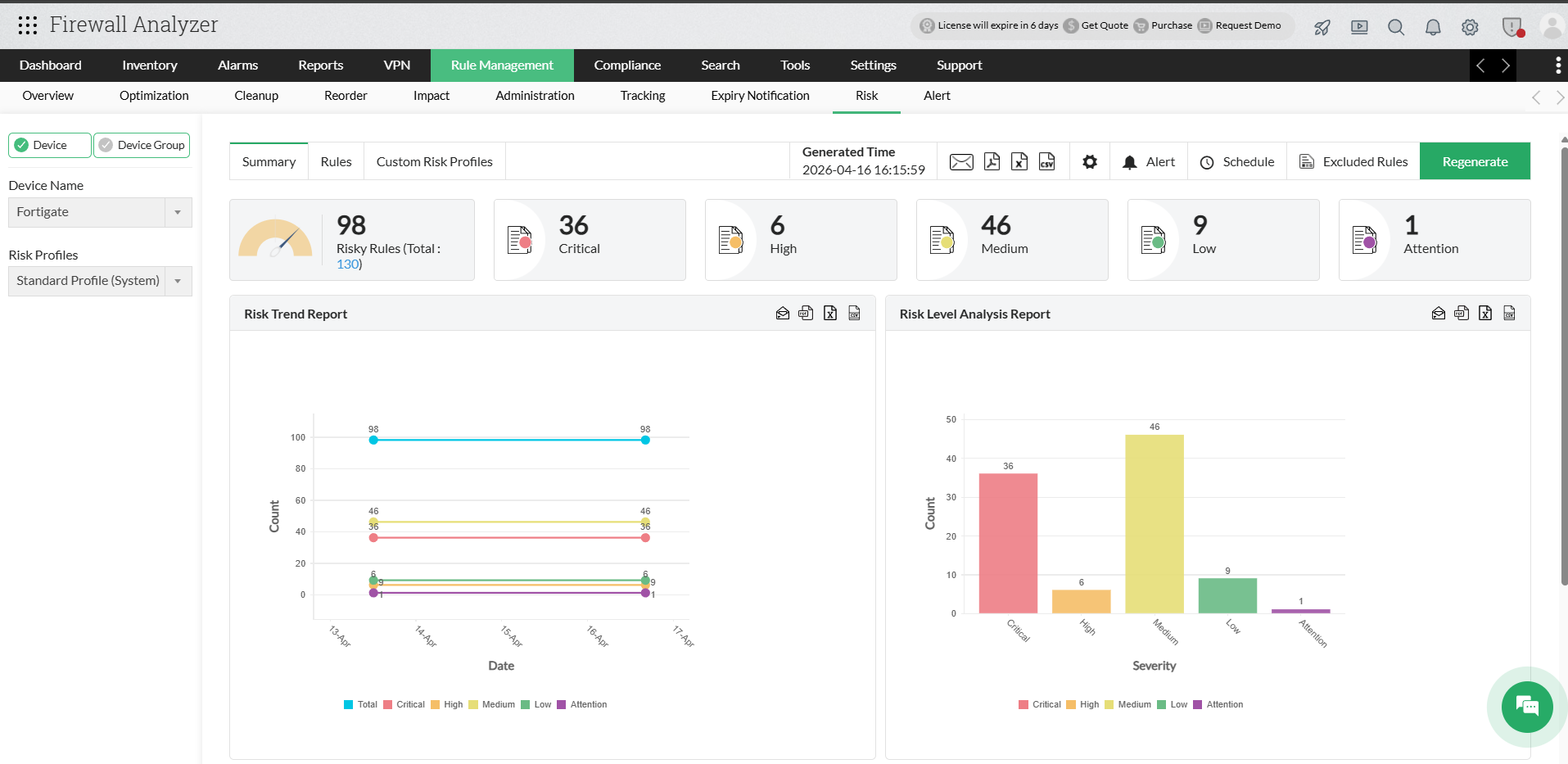Click the Low green bar in chart

pos(1227,595)
